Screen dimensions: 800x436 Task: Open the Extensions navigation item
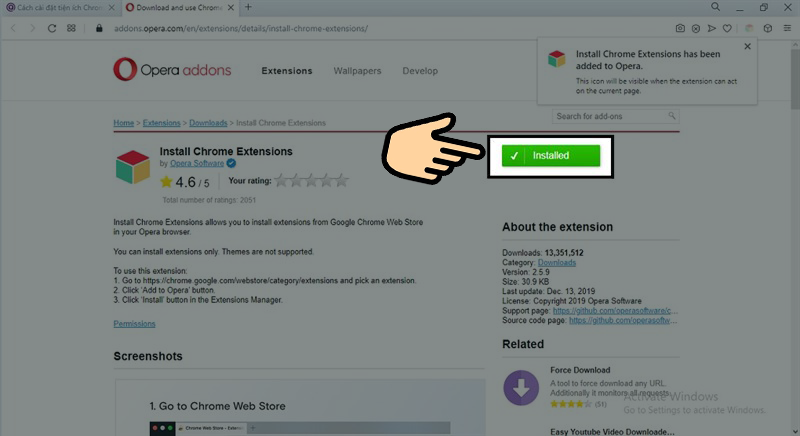287,71
